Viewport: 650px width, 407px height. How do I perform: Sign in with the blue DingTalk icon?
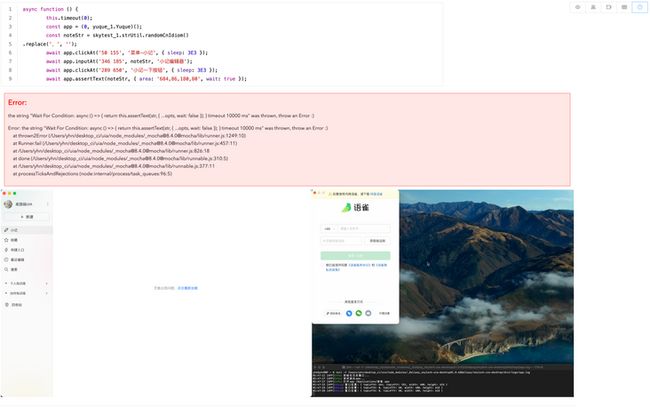(x=349, y=313)
